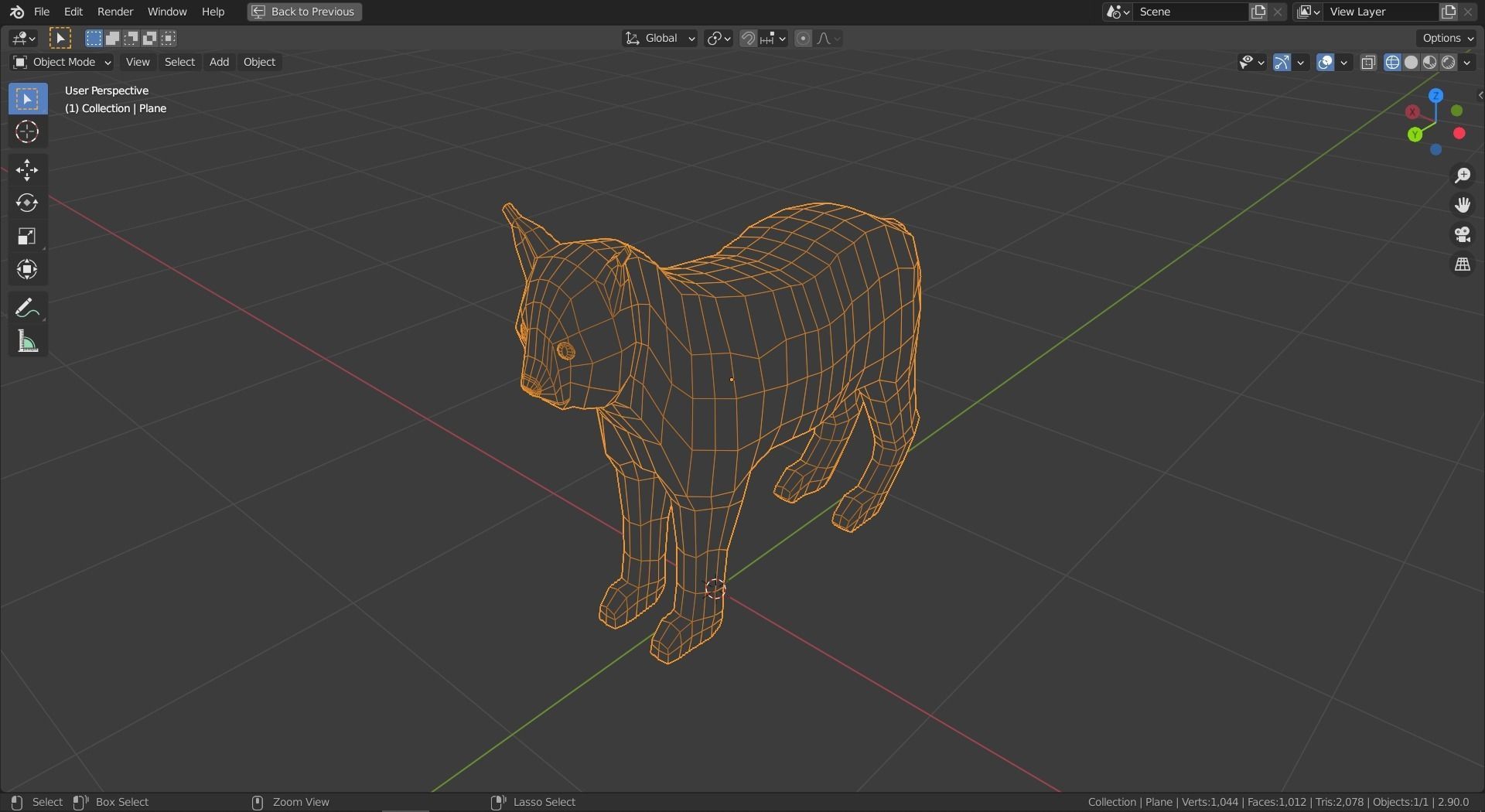
Task: Click the add view layer icon
Action: coord(1448,12)
